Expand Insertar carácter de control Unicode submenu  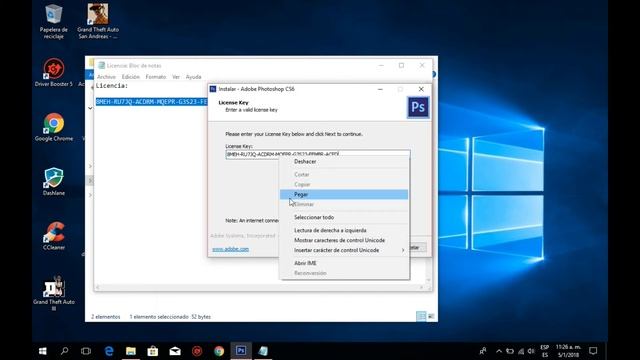pos(344,250)
